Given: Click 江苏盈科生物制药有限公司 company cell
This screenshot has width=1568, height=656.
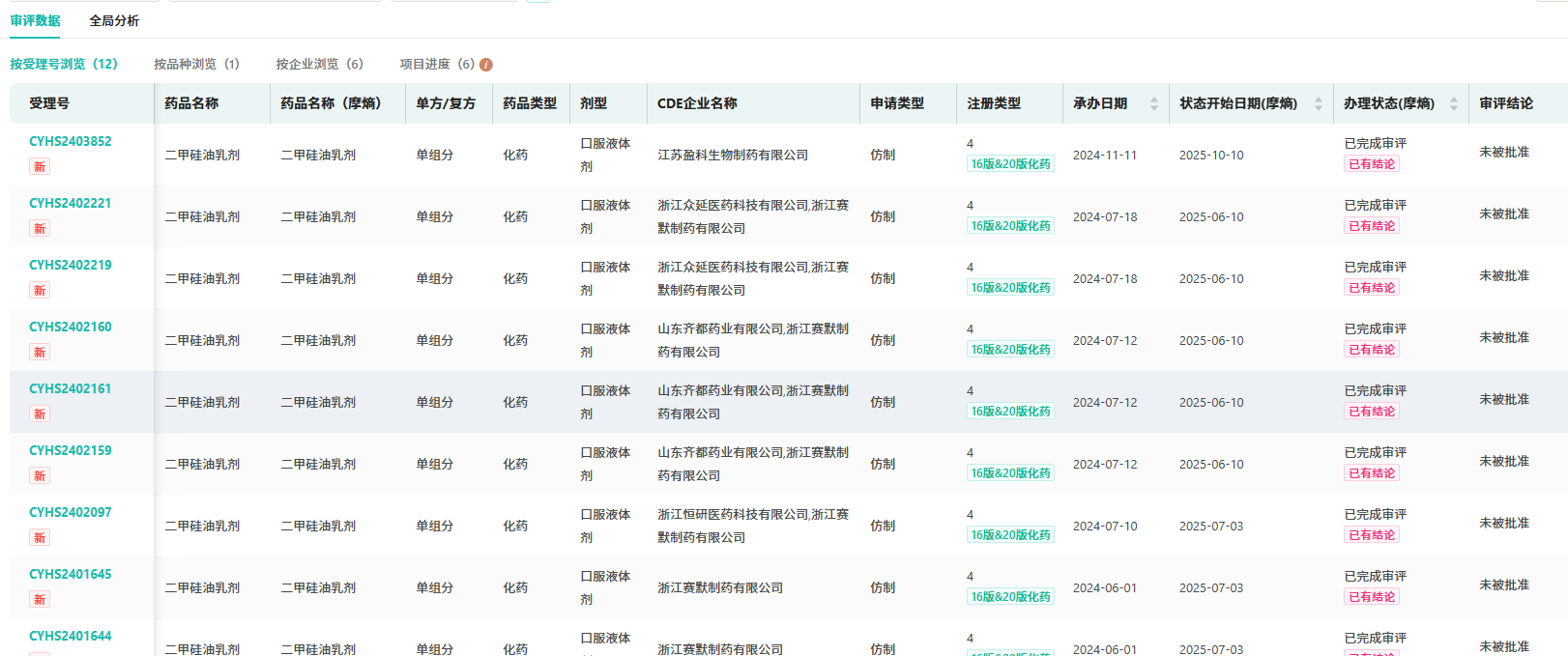Looking at the screenshot, I should tap(733, 155).
